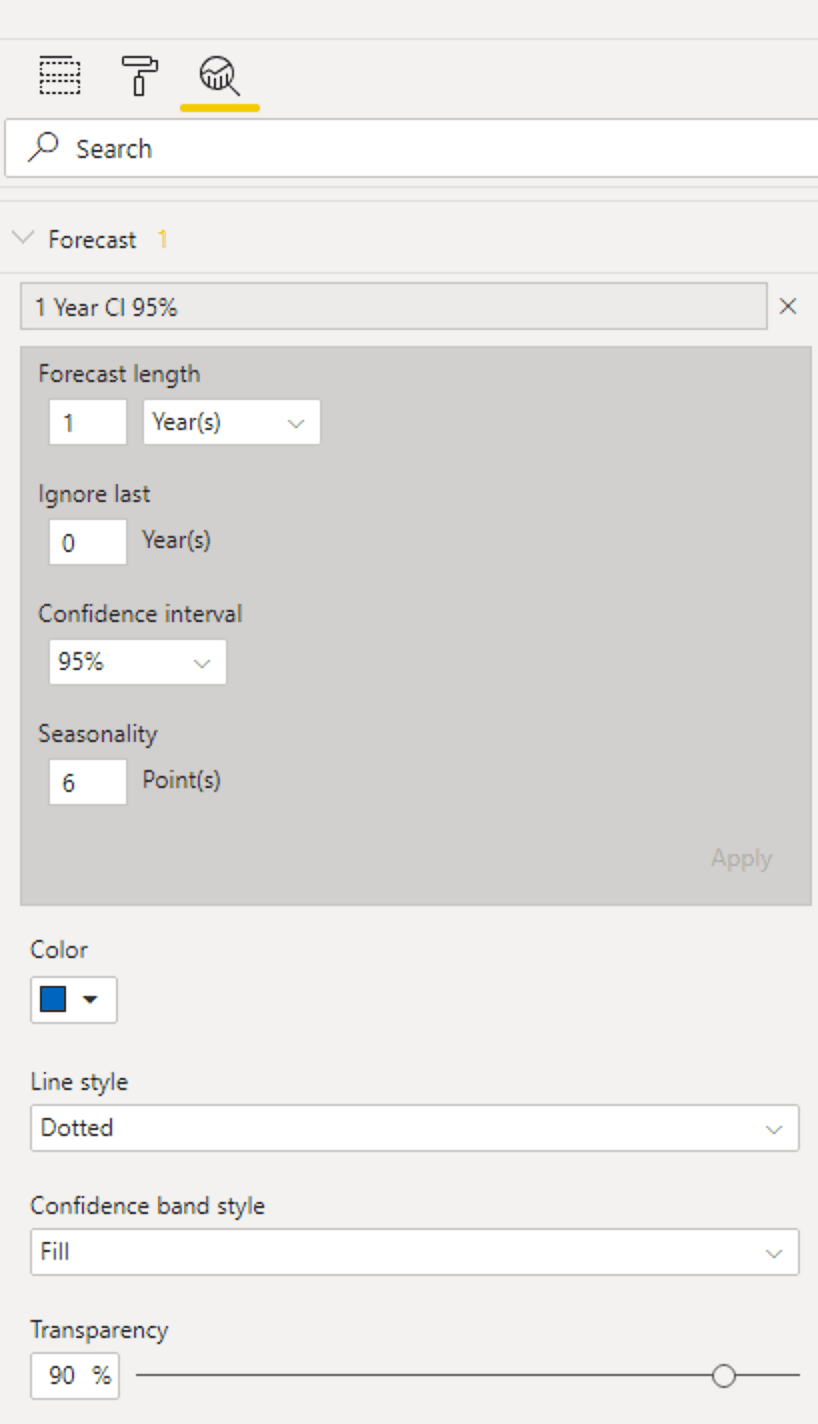Click the Ignore last value field
The width and height of the screenshot is (818, 1424).
point(88,542)
